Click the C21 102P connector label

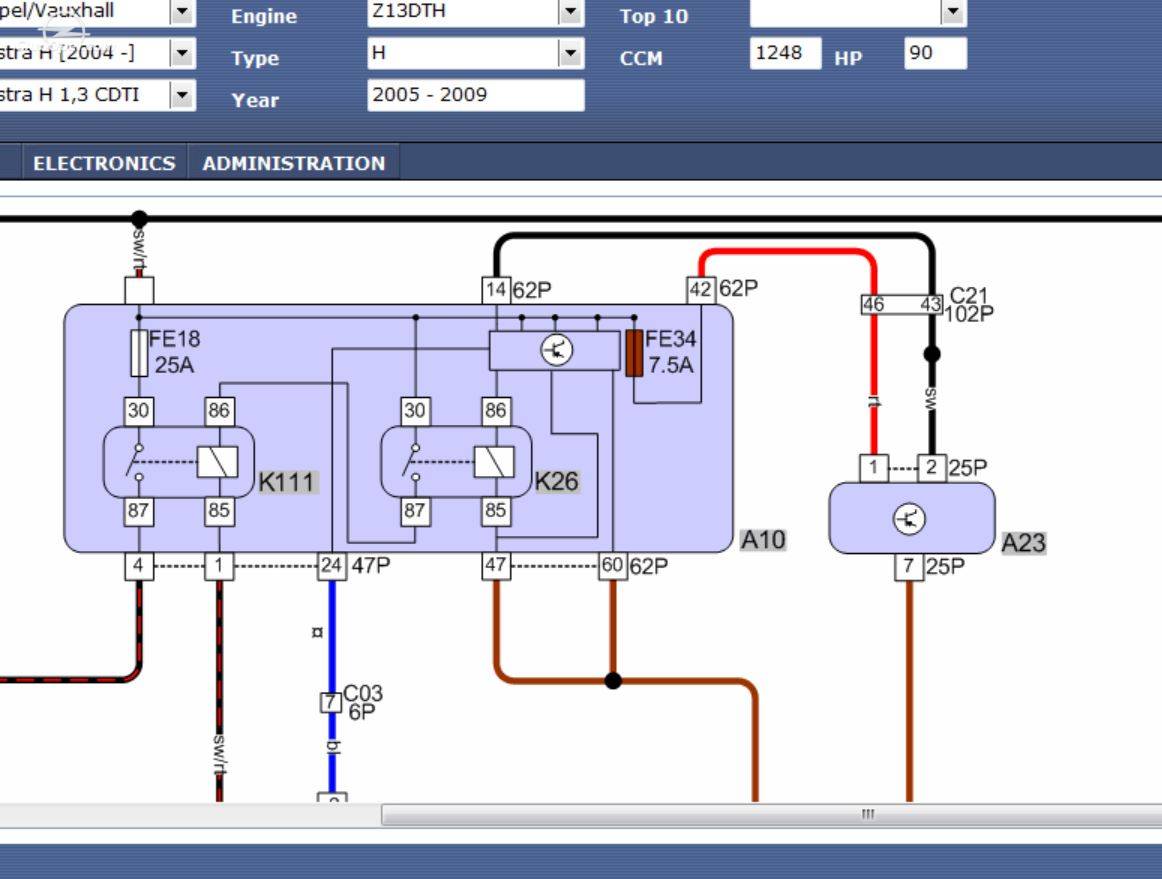[969, 305]
